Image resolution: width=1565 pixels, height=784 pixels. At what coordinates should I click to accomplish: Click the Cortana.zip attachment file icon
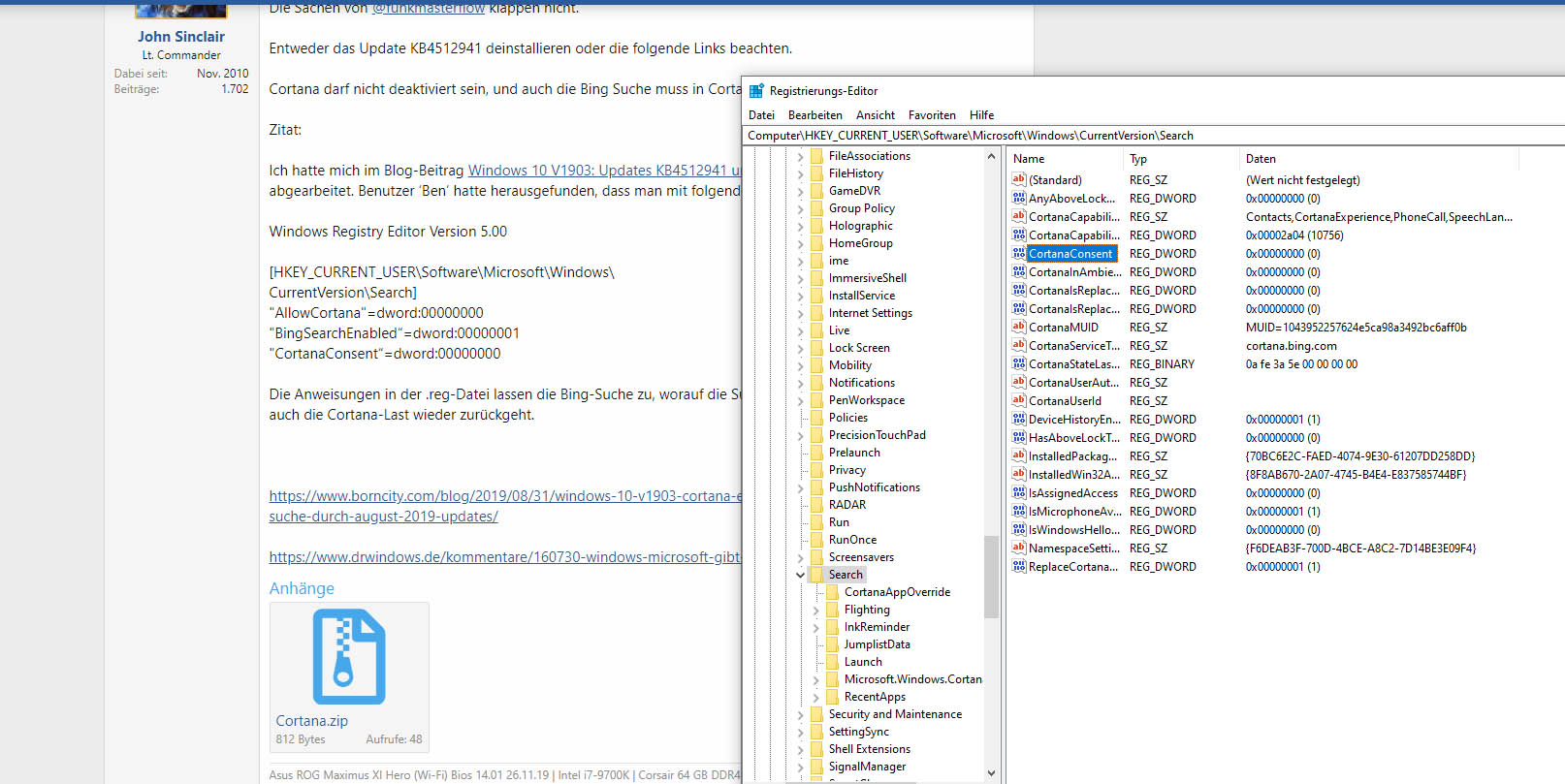click(x=349, y=656)
